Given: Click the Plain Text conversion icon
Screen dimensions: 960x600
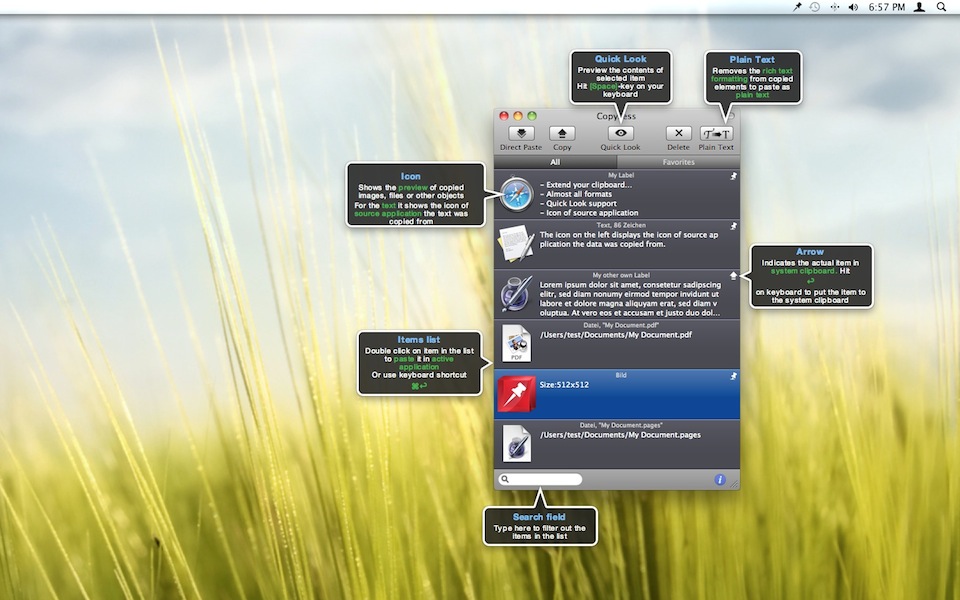Looking at the screenshot, I should coord(716,133).
